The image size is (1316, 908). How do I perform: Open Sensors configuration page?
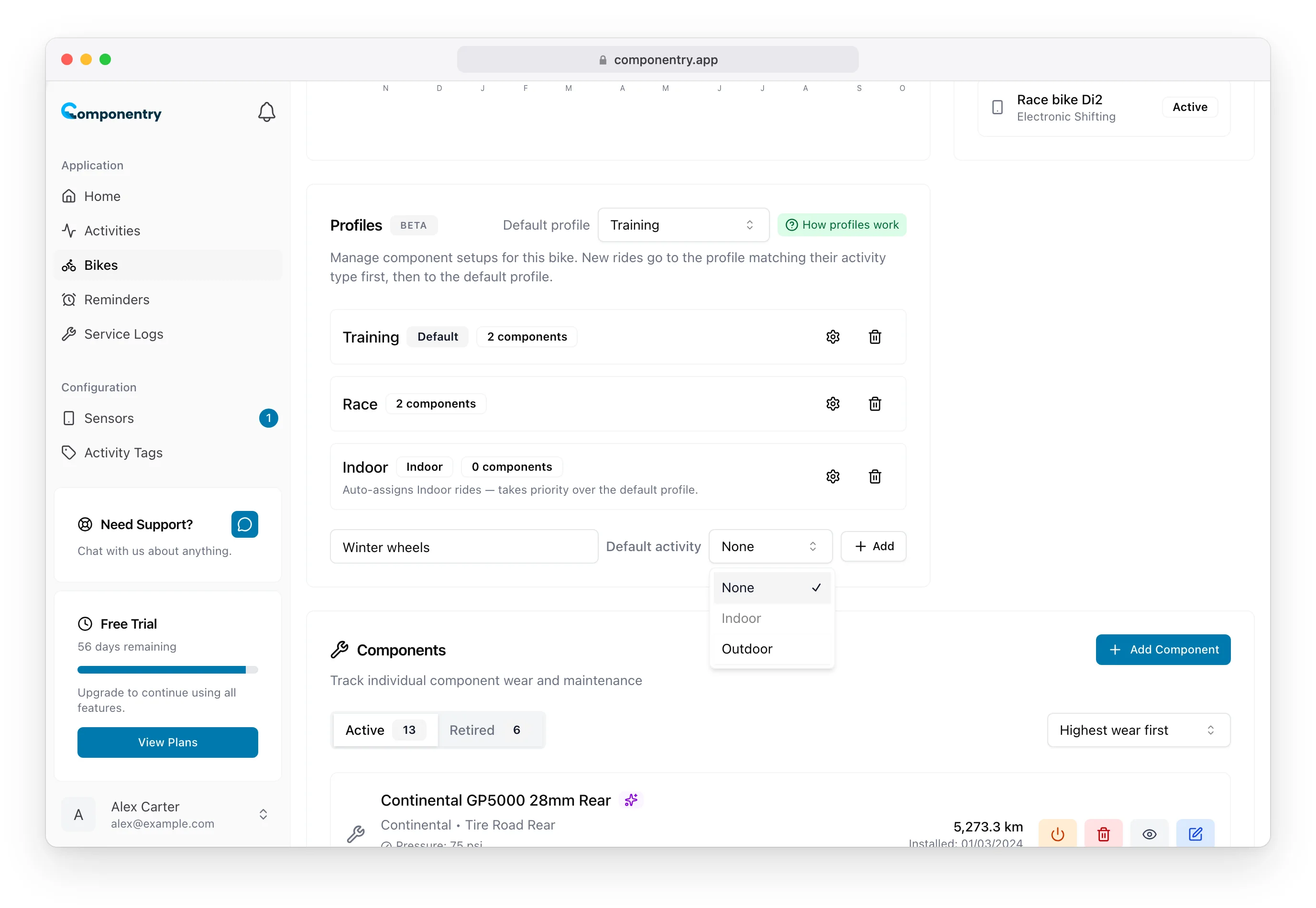pos(167,418)
